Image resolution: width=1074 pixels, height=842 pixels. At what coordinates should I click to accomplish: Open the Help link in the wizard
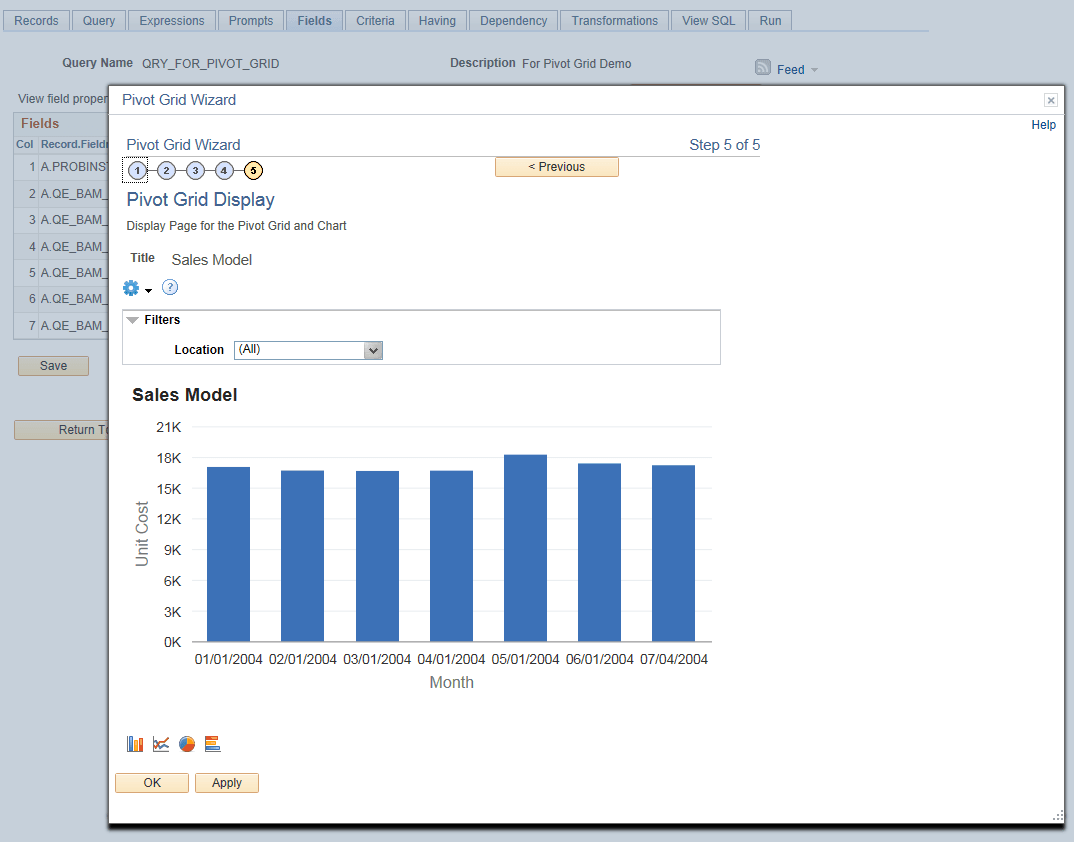(1043, 124)
